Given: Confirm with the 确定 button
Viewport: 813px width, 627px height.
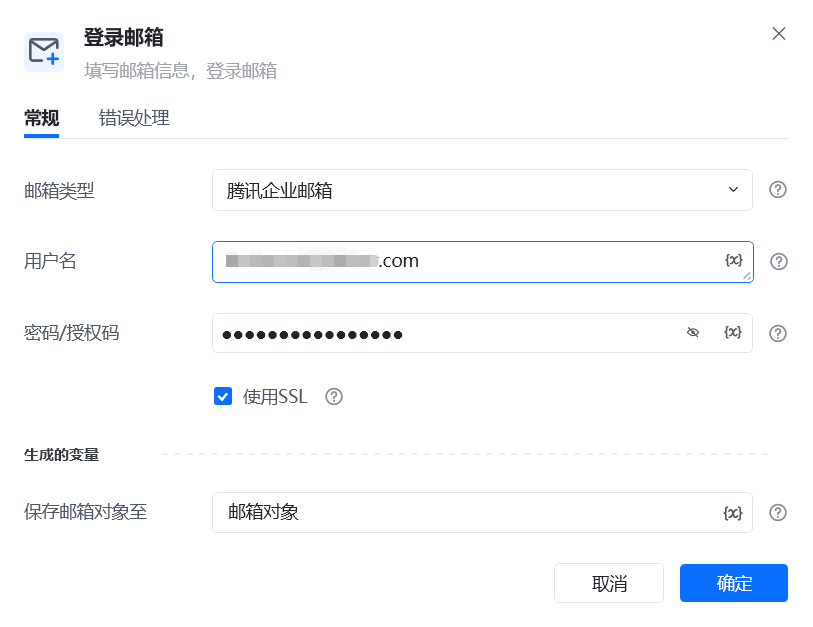Looking at the screenshot, I should (x=734, y=583).
